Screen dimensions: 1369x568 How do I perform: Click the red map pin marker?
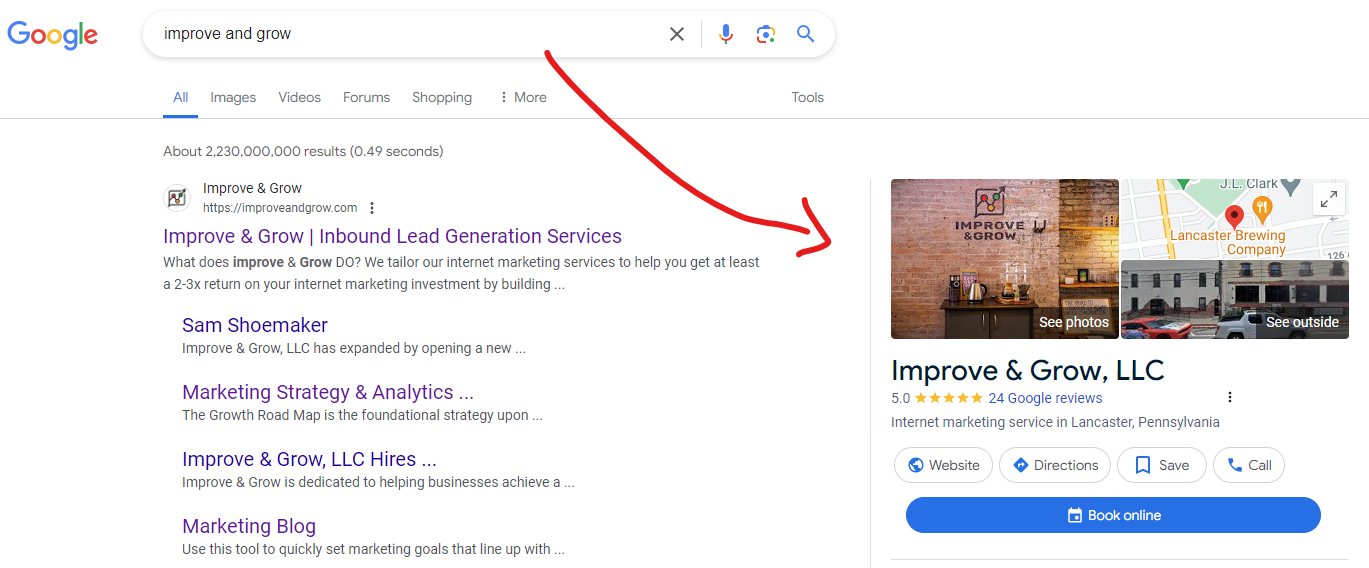point(1234,216)
